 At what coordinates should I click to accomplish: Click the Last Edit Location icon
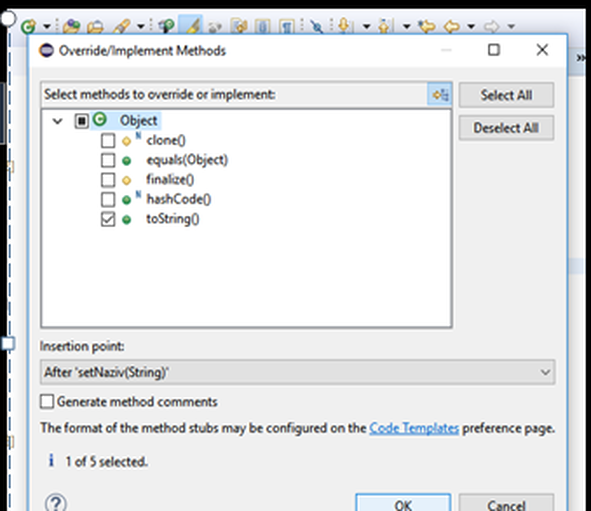[x=426, y=26]
